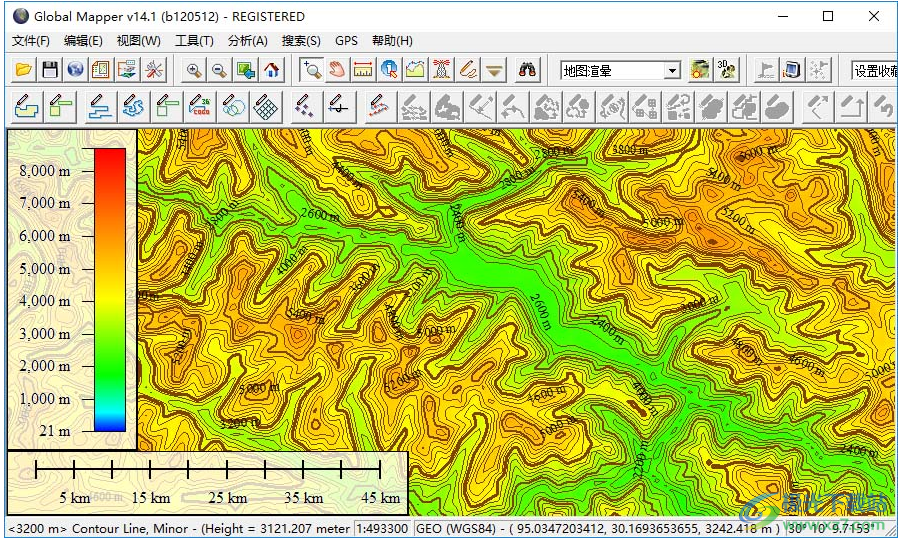Select the Create Area Feature digitizer tool

pyautogui.click(x=27, y=106)
